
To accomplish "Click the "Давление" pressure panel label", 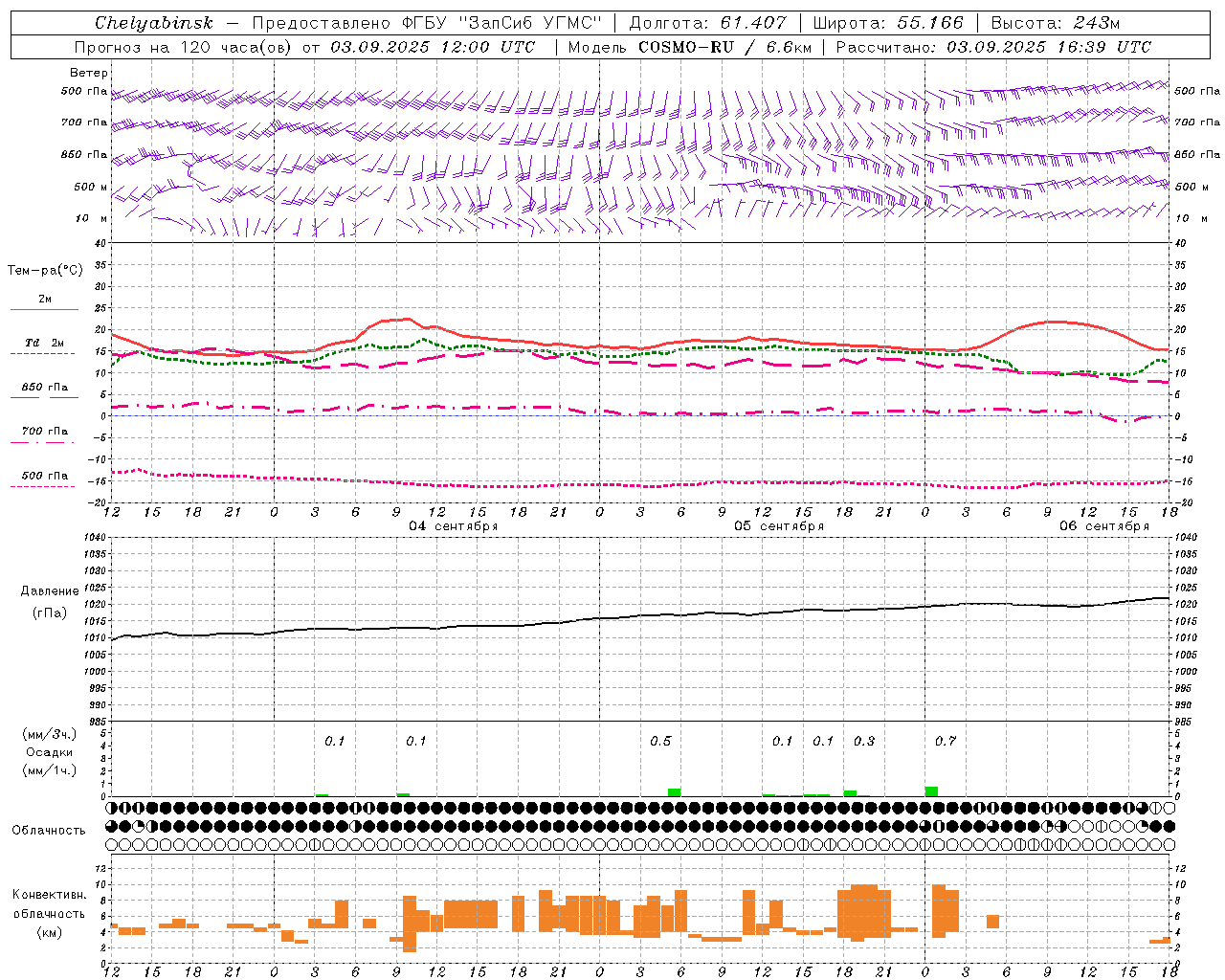I will 50,591.
